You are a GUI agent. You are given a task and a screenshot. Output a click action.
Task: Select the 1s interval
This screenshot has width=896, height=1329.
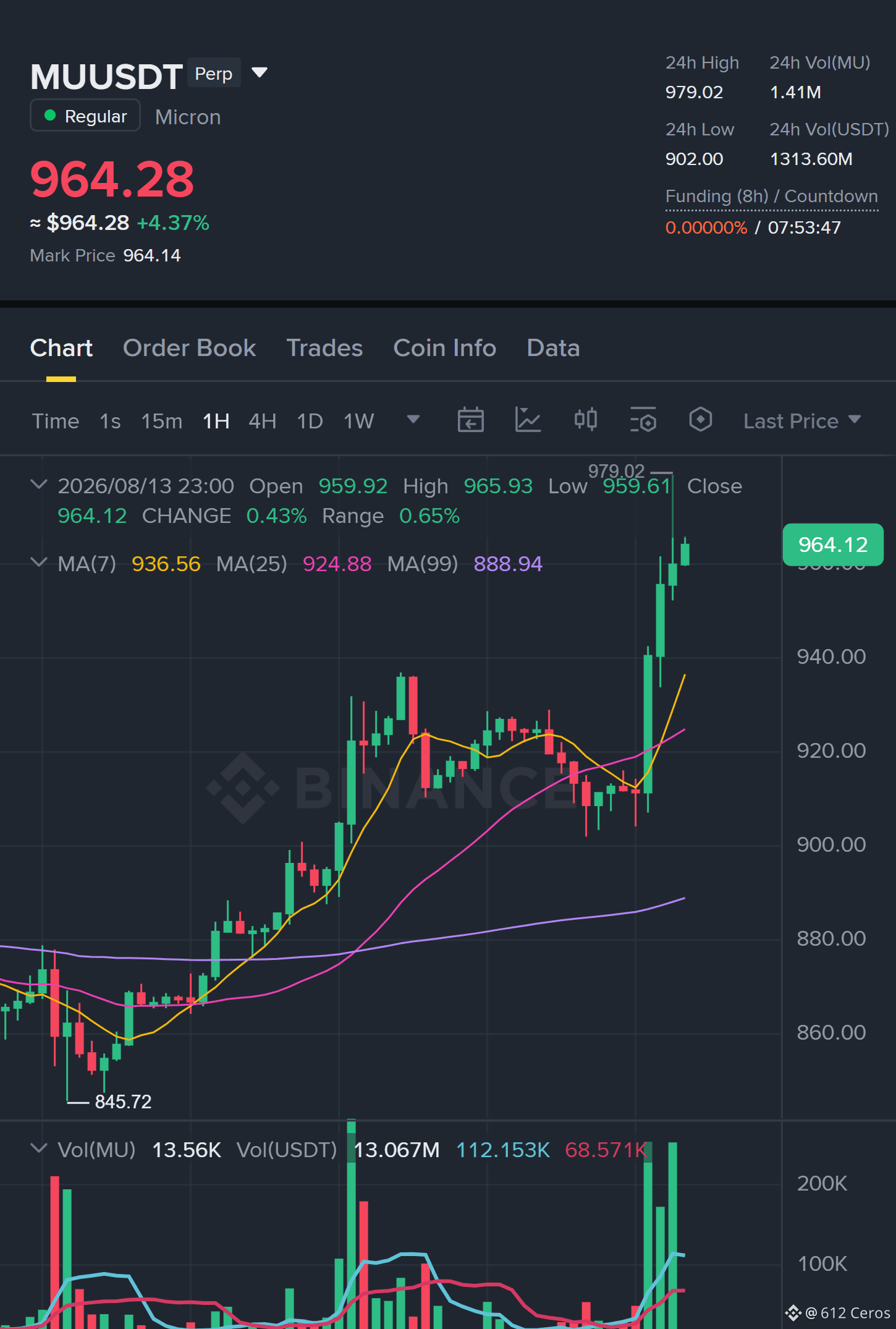click(110, 421)
